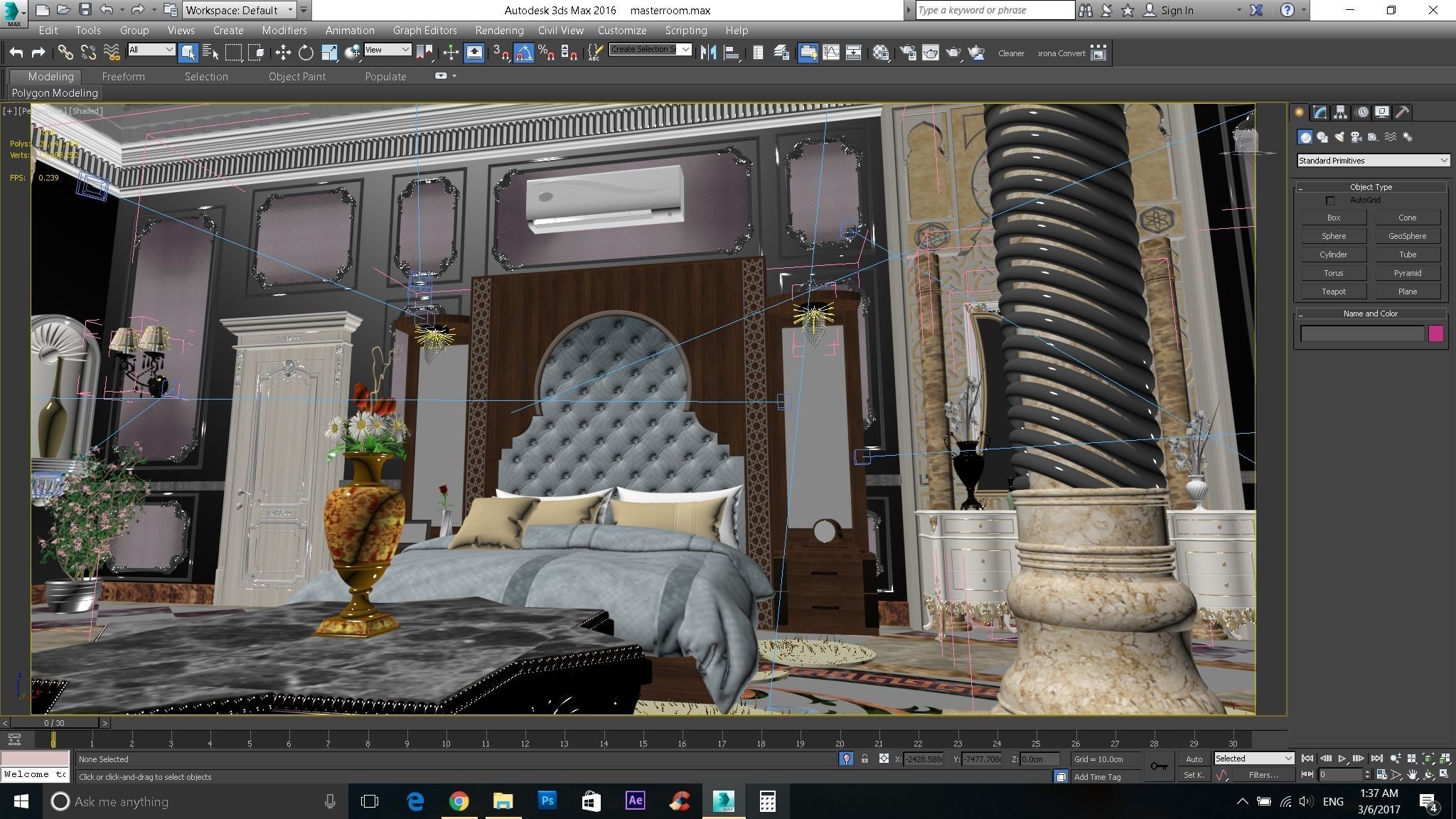Switch to the Object Paint tab

coord(297,77)
